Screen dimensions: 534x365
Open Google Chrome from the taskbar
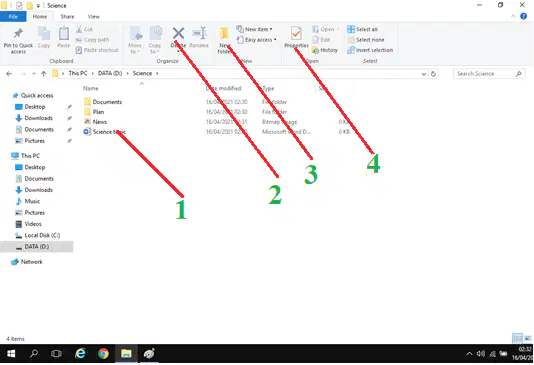point(103,354)
